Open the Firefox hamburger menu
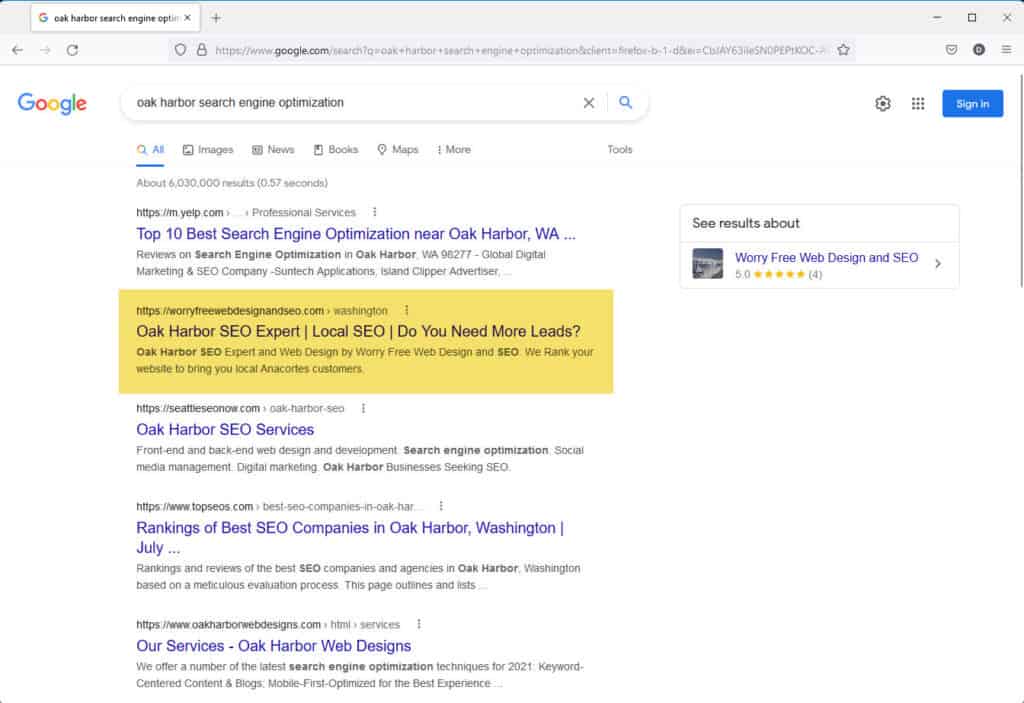 point(1006,50)
